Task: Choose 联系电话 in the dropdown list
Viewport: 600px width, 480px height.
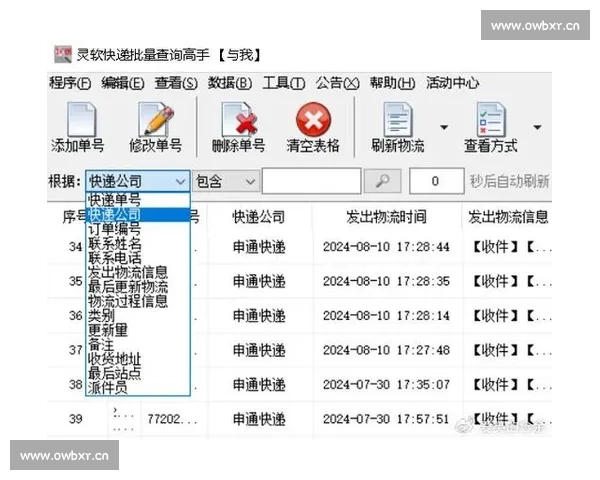Action: coord(138,258)
